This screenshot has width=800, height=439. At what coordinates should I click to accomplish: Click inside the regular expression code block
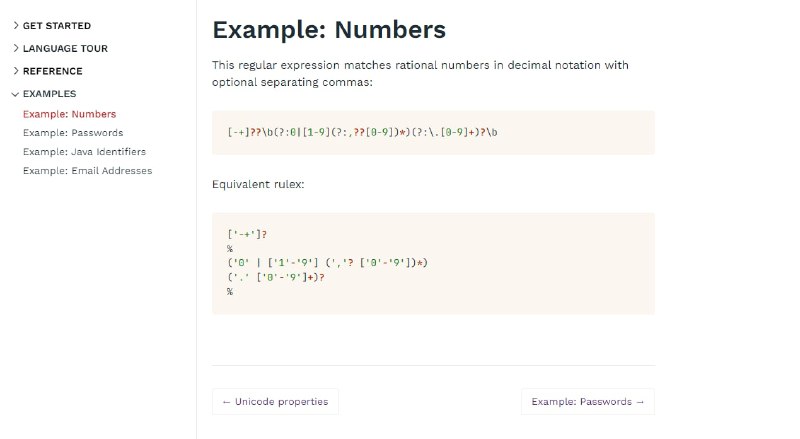coord(433,132)
